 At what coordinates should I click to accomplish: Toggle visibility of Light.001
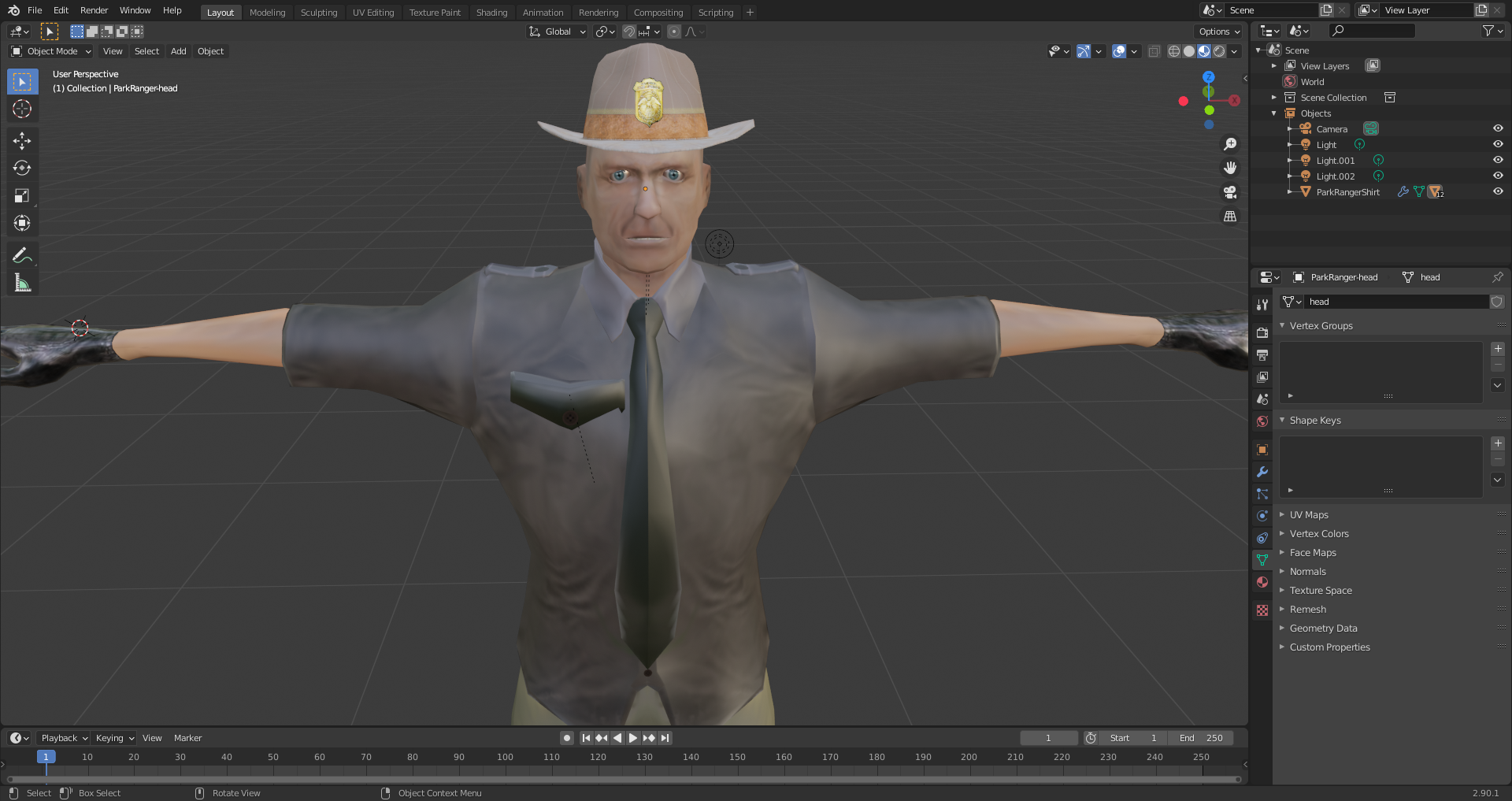coord(1497,160)
